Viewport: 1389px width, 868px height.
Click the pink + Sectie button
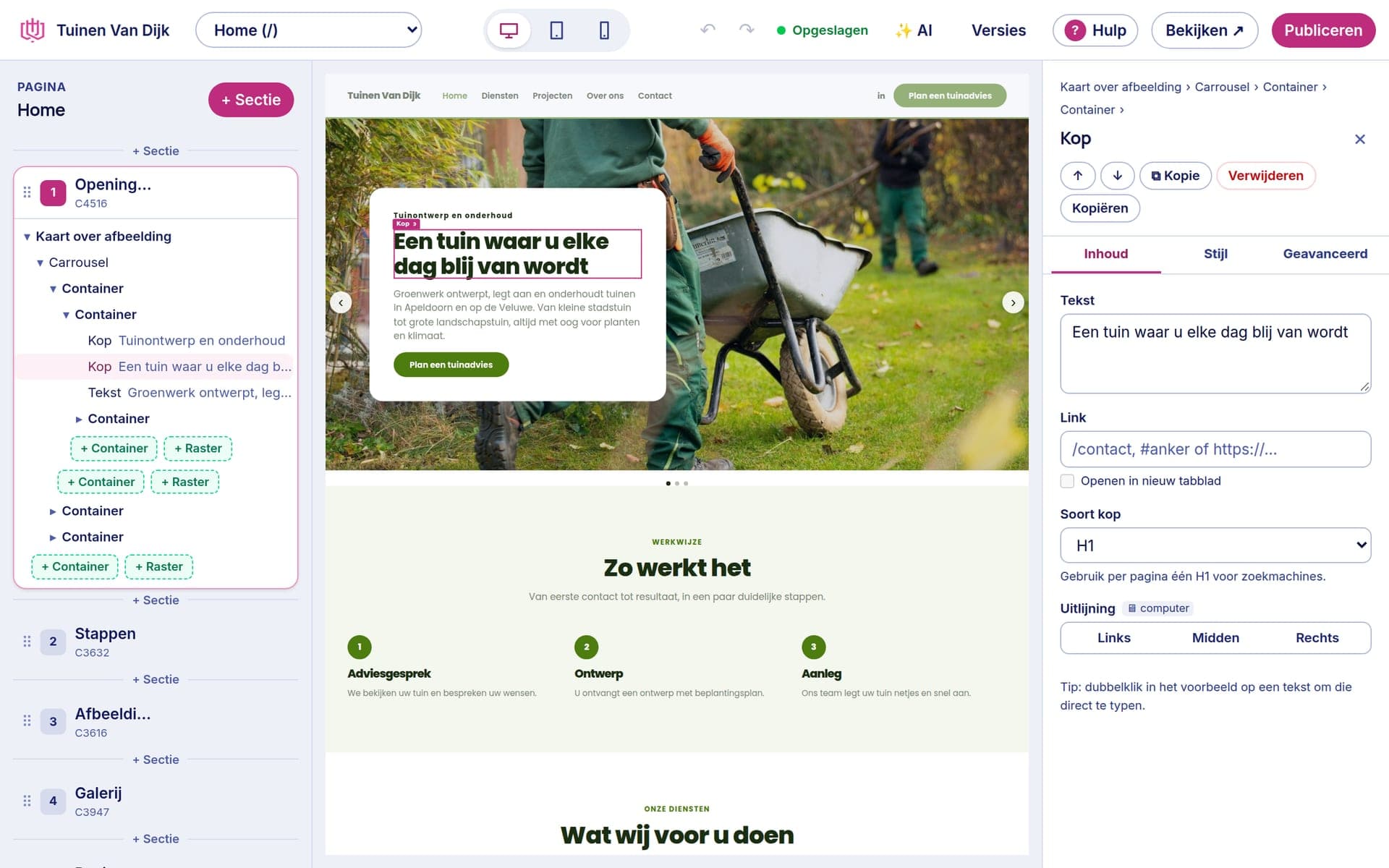point(251,100)
